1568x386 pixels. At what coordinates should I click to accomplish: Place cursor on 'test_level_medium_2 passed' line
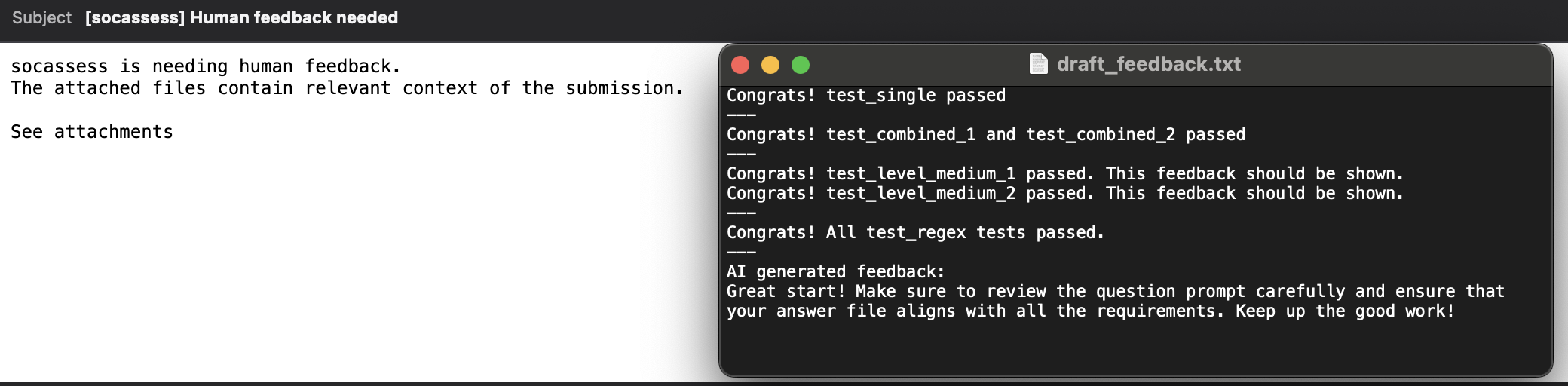(x=1065, y=194)
